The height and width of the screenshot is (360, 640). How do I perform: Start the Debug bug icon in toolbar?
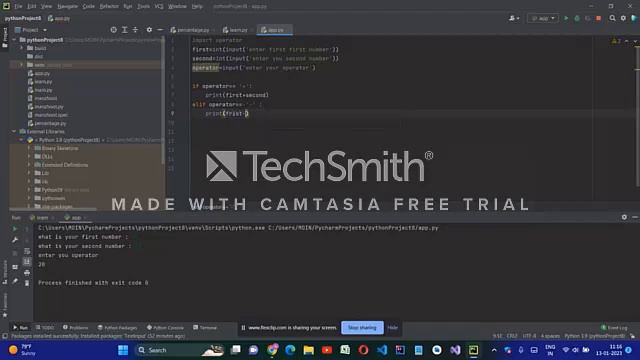coord(577,18)
